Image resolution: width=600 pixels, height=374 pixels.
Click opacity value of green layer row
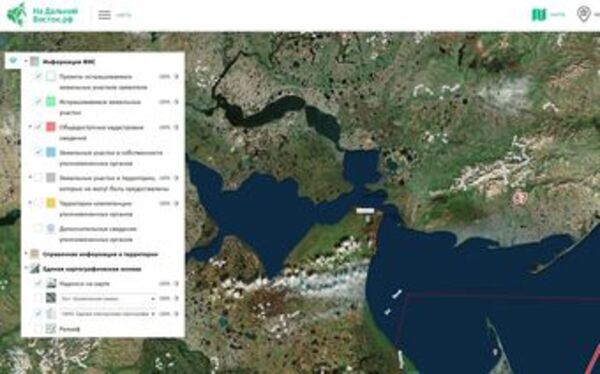[165, 102]
